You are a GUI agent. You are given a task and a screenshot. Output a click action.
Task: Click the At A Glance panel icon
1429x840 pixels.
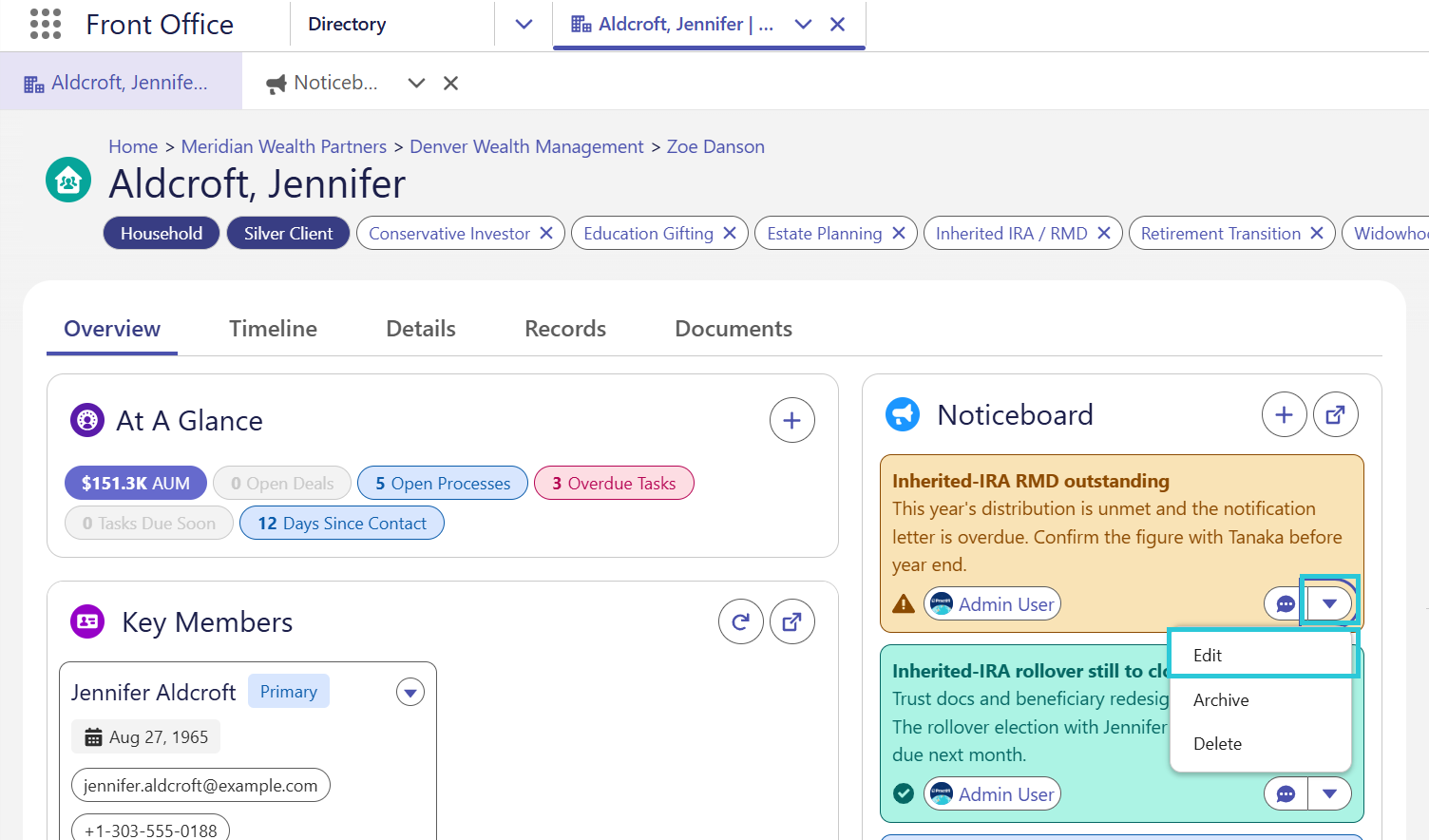87,420
